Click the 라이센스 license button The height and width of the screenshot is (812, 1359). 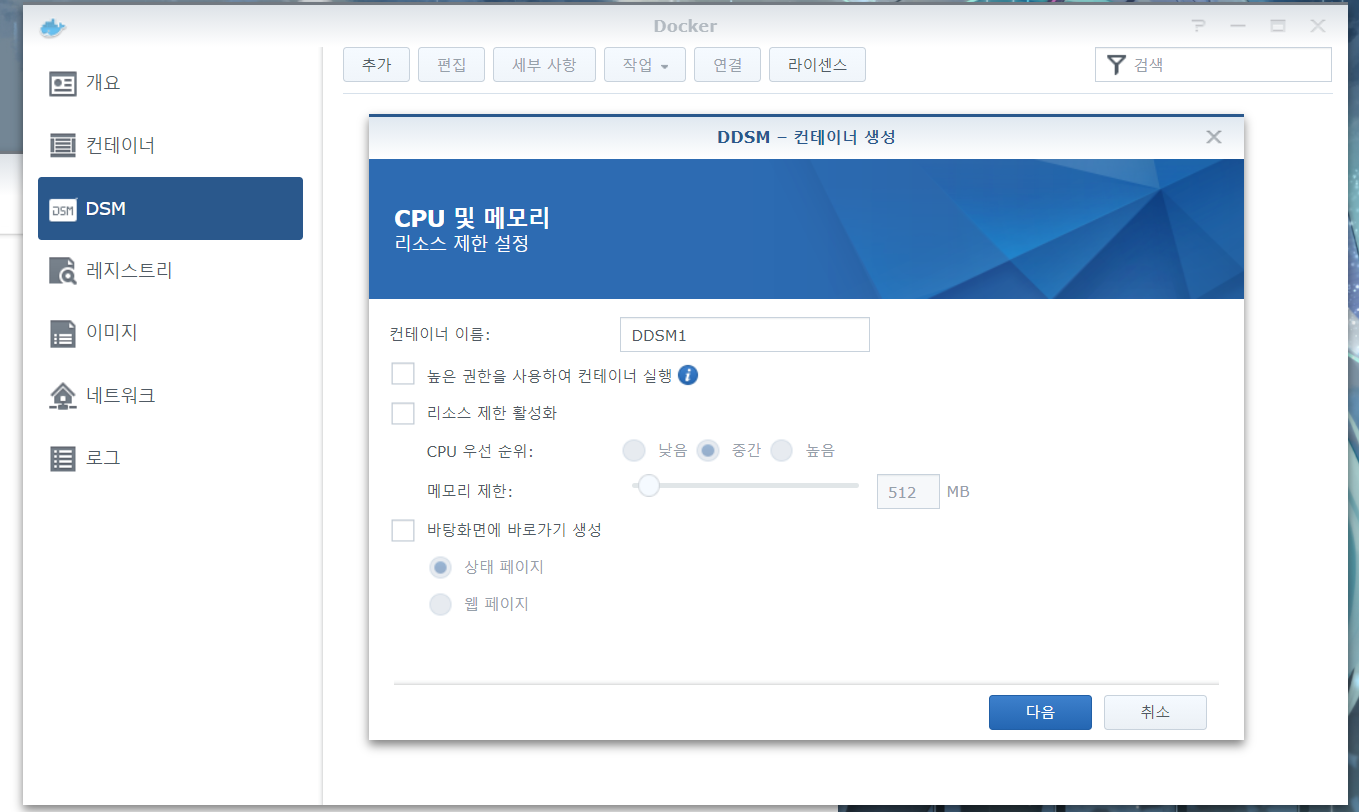click(x=817, y=65)
